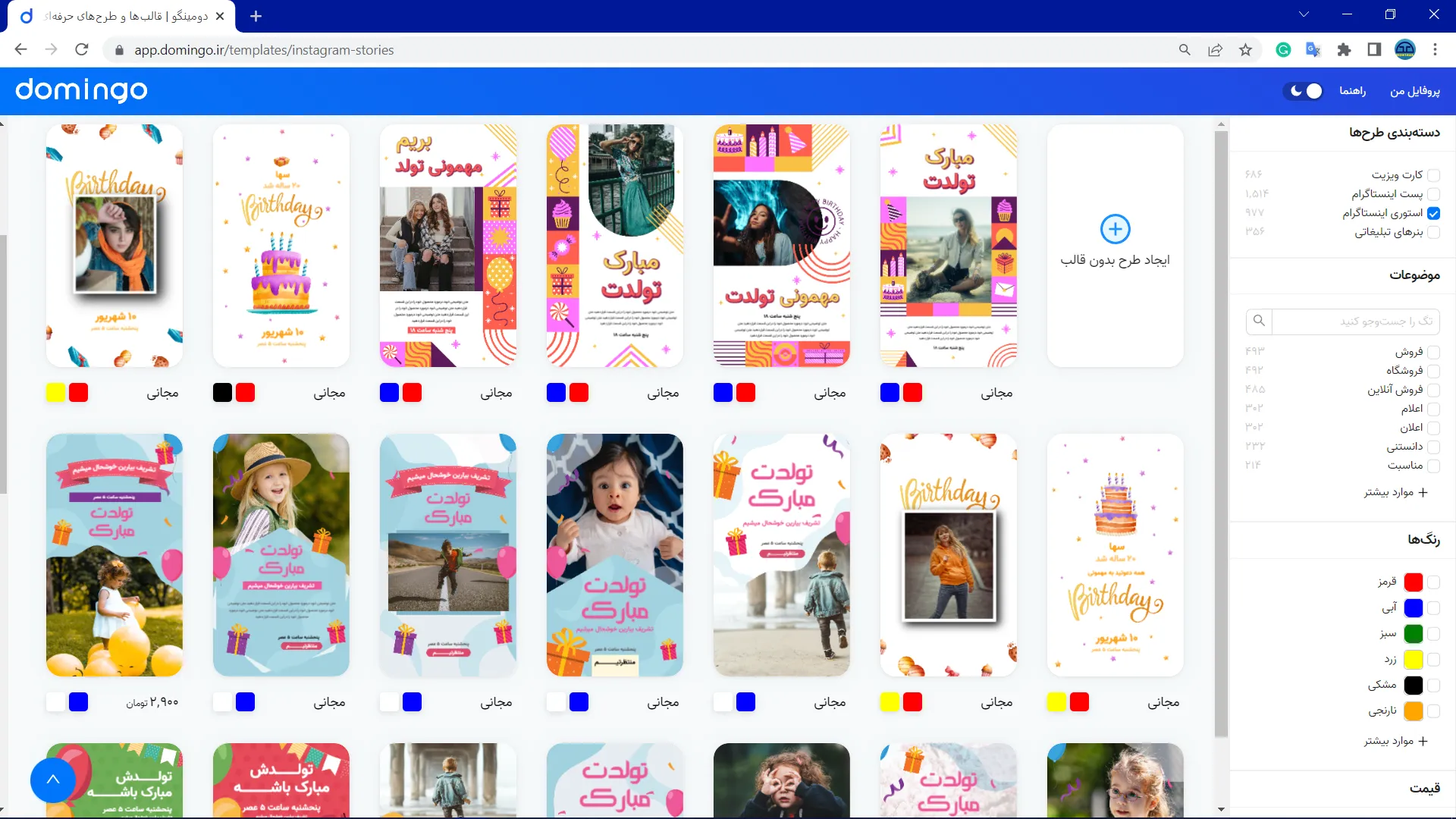Open extensions puzzle icon
Viewport: 1456px width, 819px height.
[1344, 50]
